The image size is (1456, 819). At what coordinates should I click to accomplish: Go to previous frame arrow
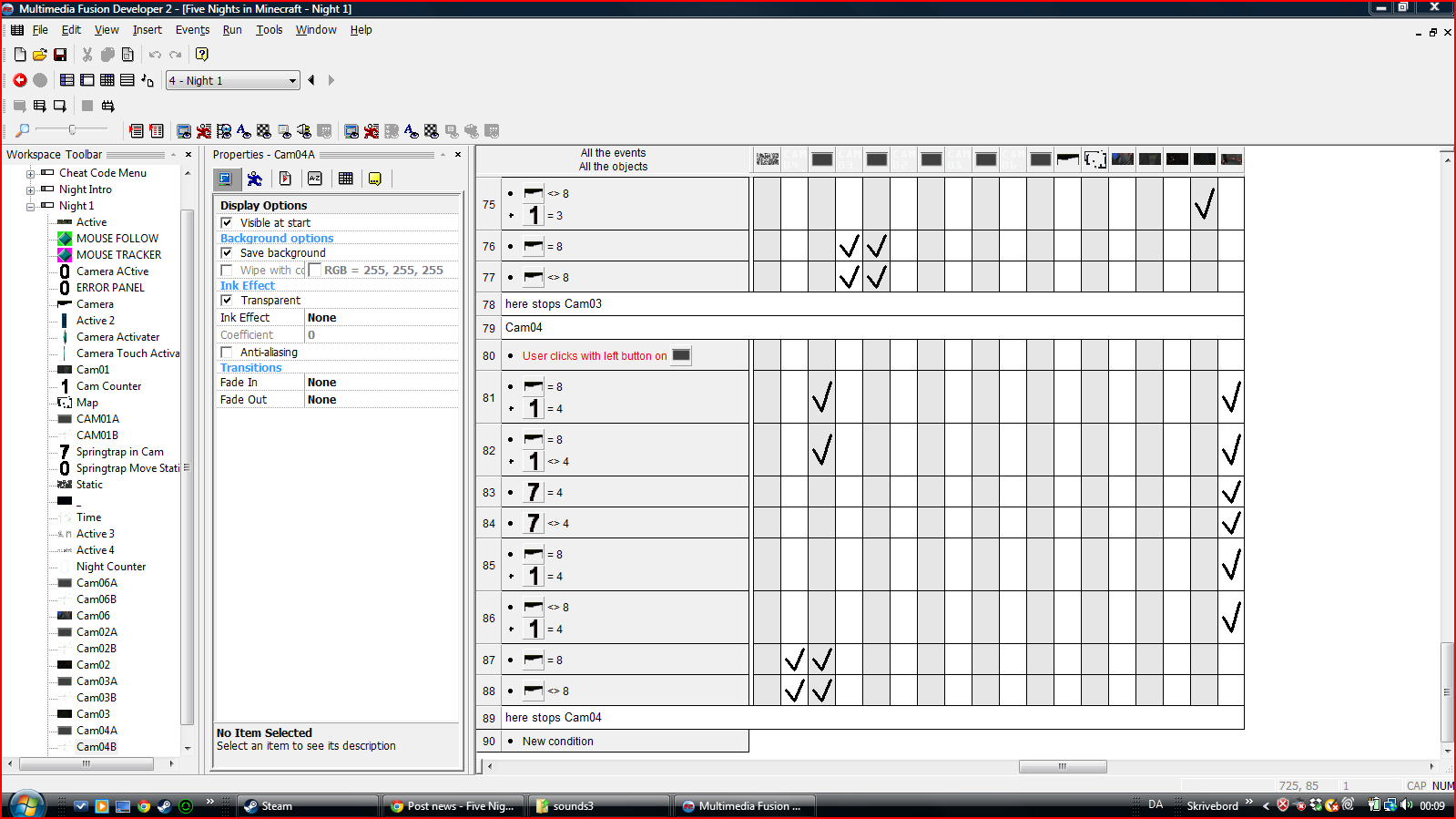coord(311,80)
